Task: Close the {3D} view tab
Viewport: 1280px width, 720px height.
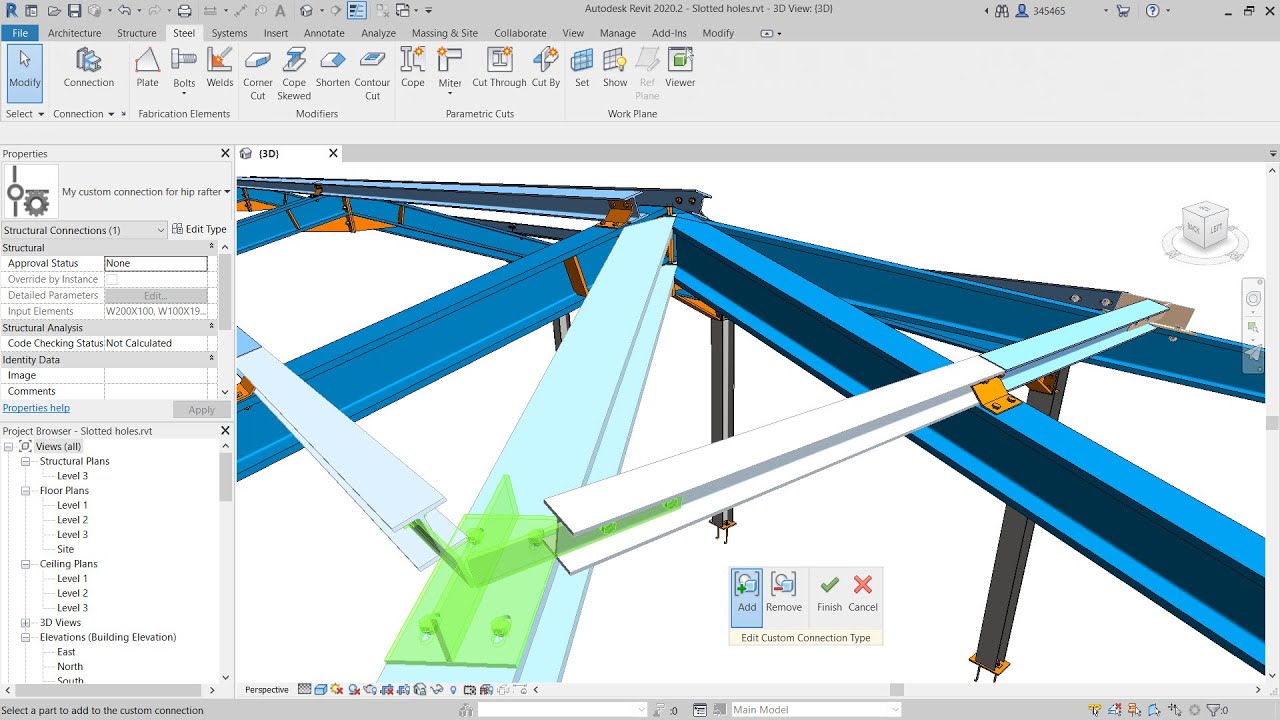Action: click(x=333, y=153)
